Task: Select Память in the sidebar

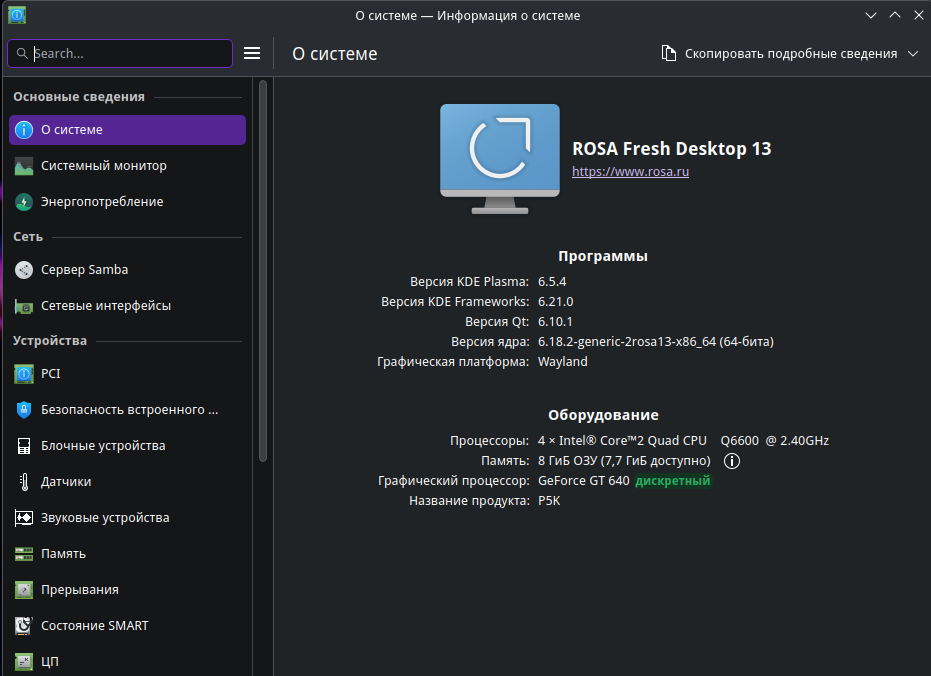Action: 127,554
